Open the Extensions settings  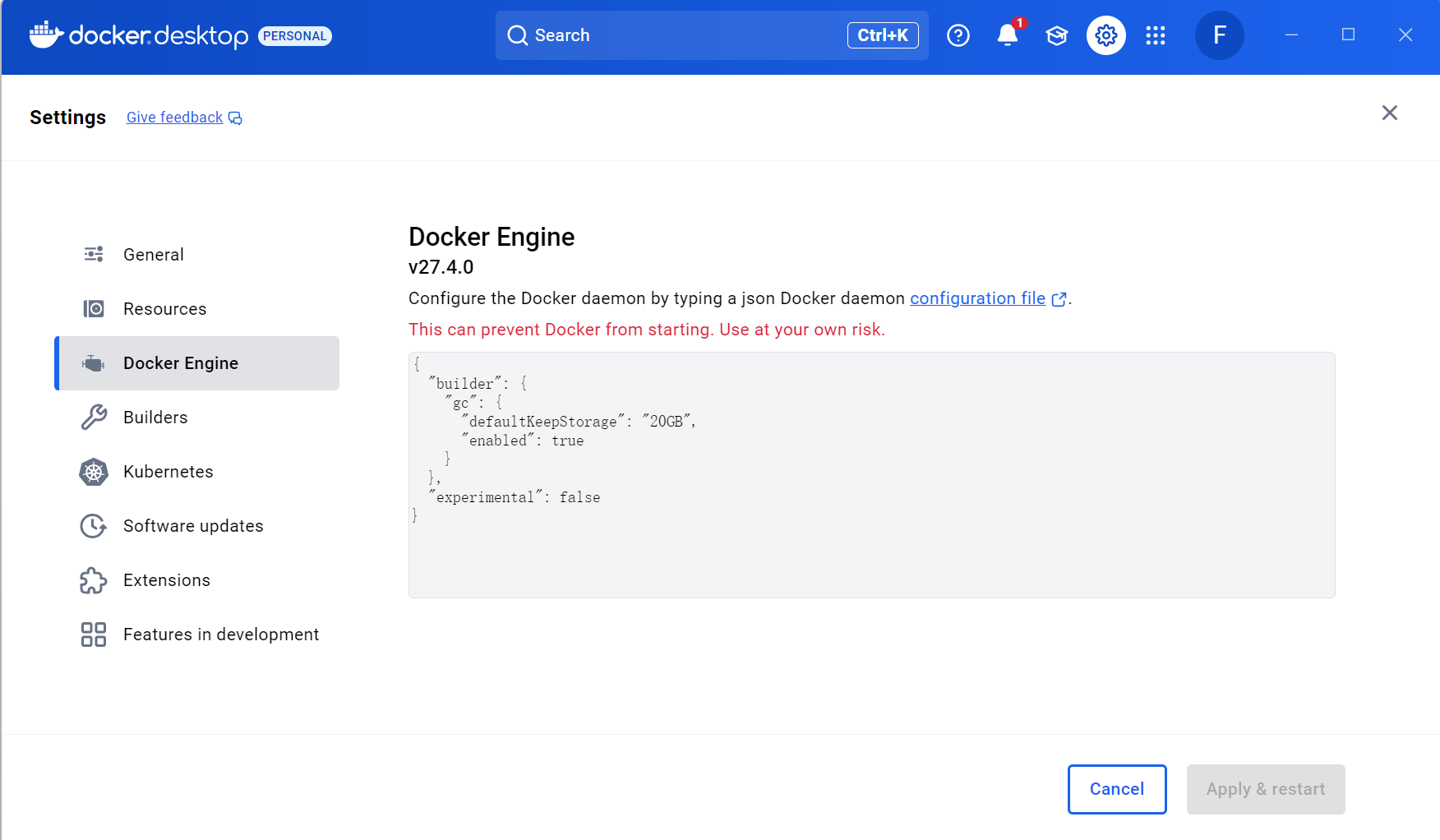[197, 580]
